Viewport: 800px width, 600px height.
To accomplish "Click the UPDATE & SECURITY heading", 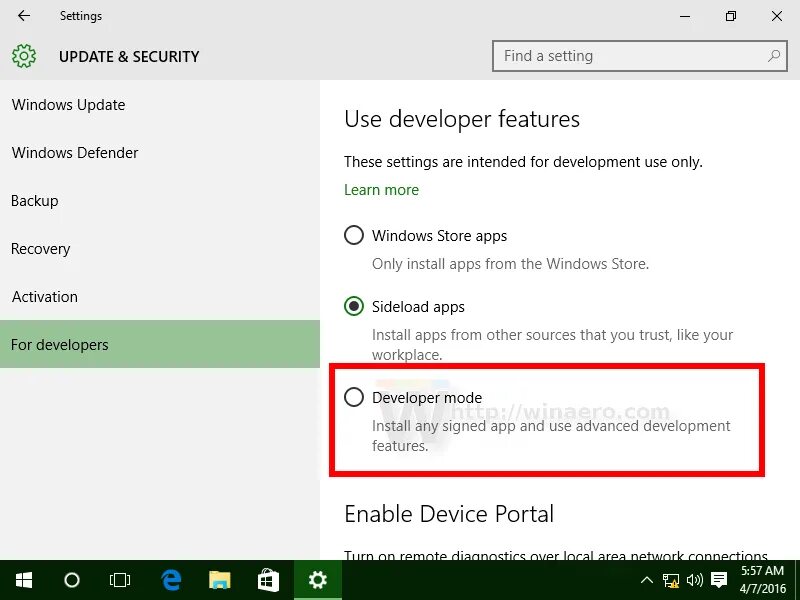I will click(129, 57).
